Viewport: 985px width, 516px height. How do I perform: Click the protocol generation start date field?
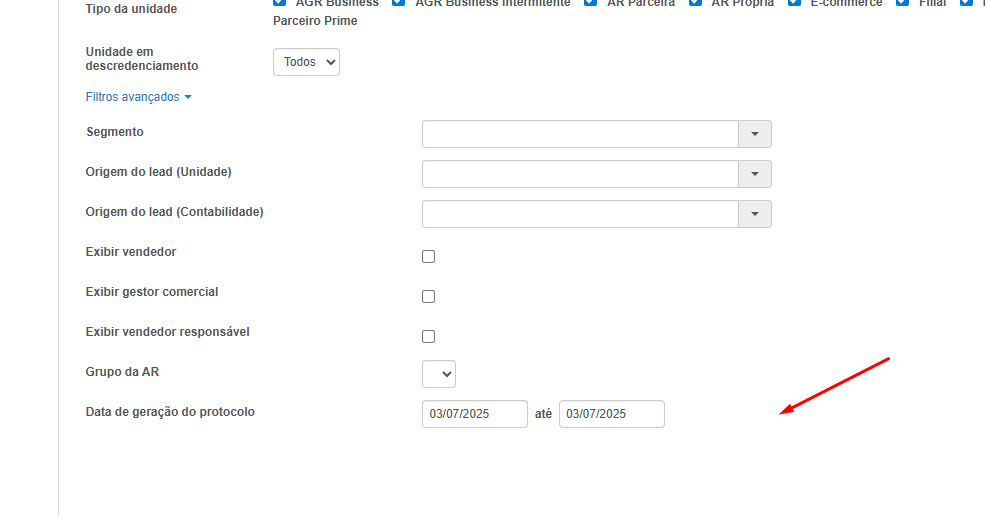[474, 414]
